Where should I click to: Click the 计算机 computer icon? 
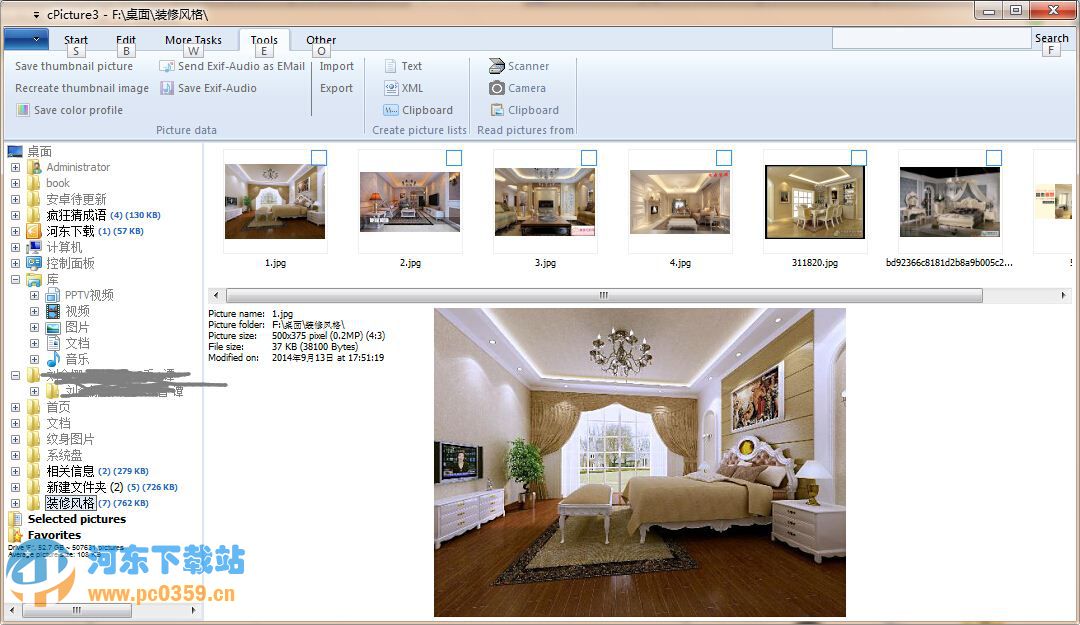(34, 247)
